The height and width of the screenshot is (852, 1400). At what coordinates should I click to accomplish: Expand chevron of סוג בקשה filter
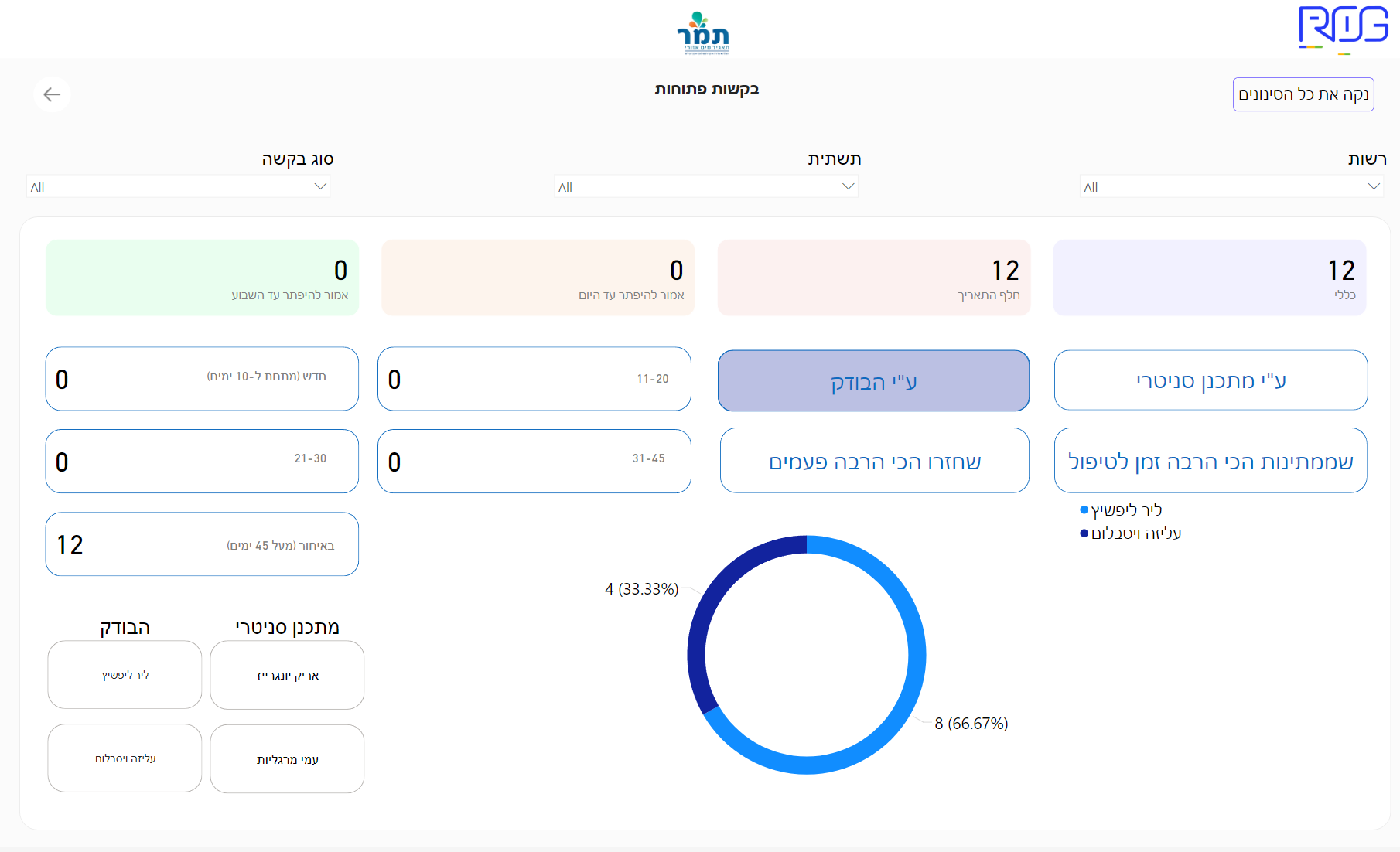(x=320, y=186)
